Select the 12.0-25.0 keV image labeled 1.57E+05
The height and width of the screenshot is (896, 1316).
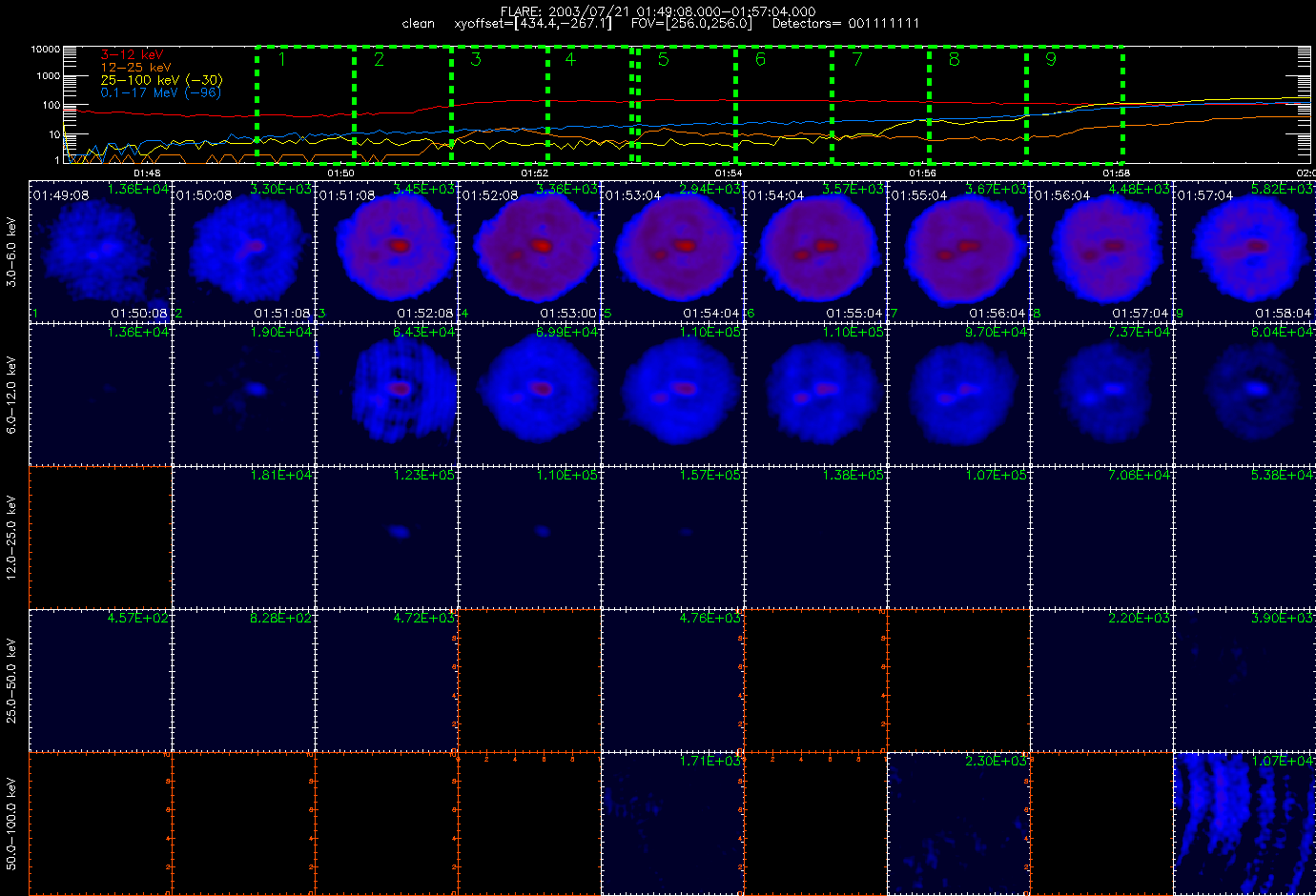pyautogui.click(x=672, y=538)
